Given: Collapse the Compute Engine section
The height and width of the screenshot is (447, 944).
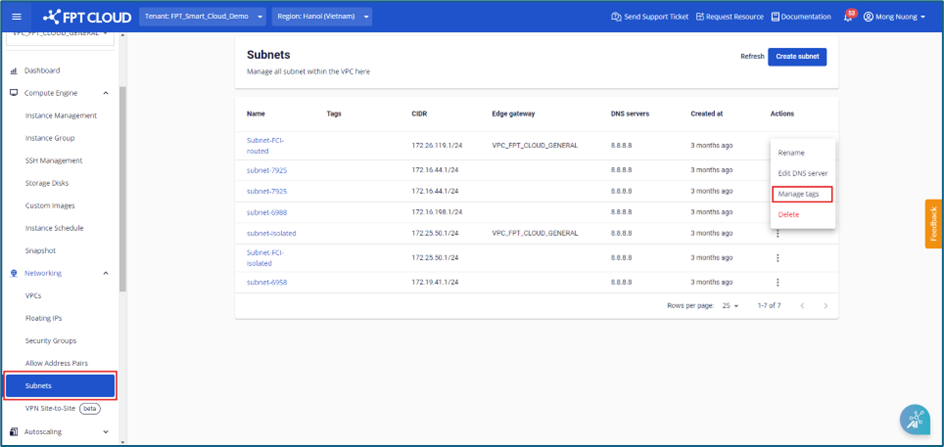Looking at the screenshot, I should click(106, 93).
